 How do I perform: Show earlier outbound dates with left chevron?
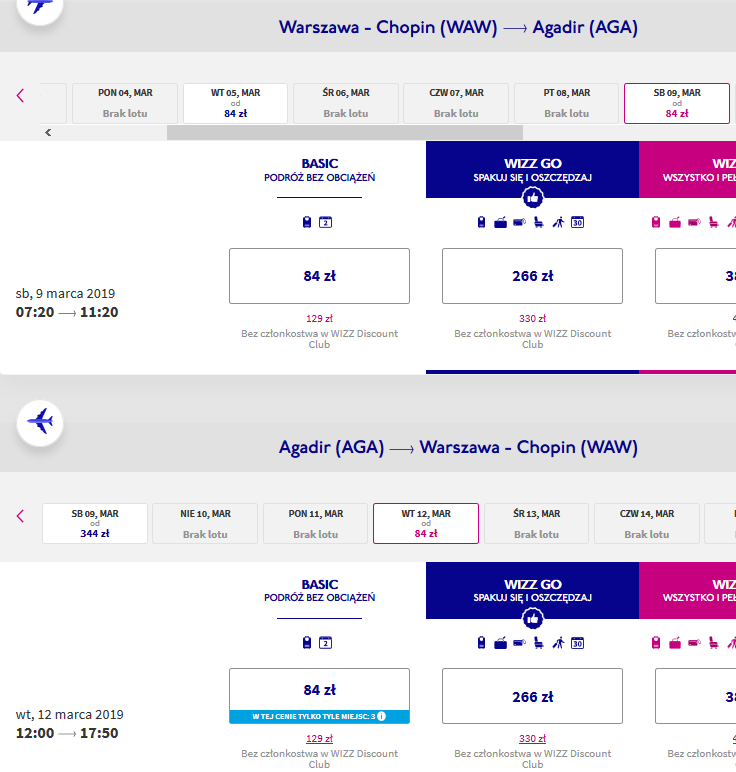(20, 96)
